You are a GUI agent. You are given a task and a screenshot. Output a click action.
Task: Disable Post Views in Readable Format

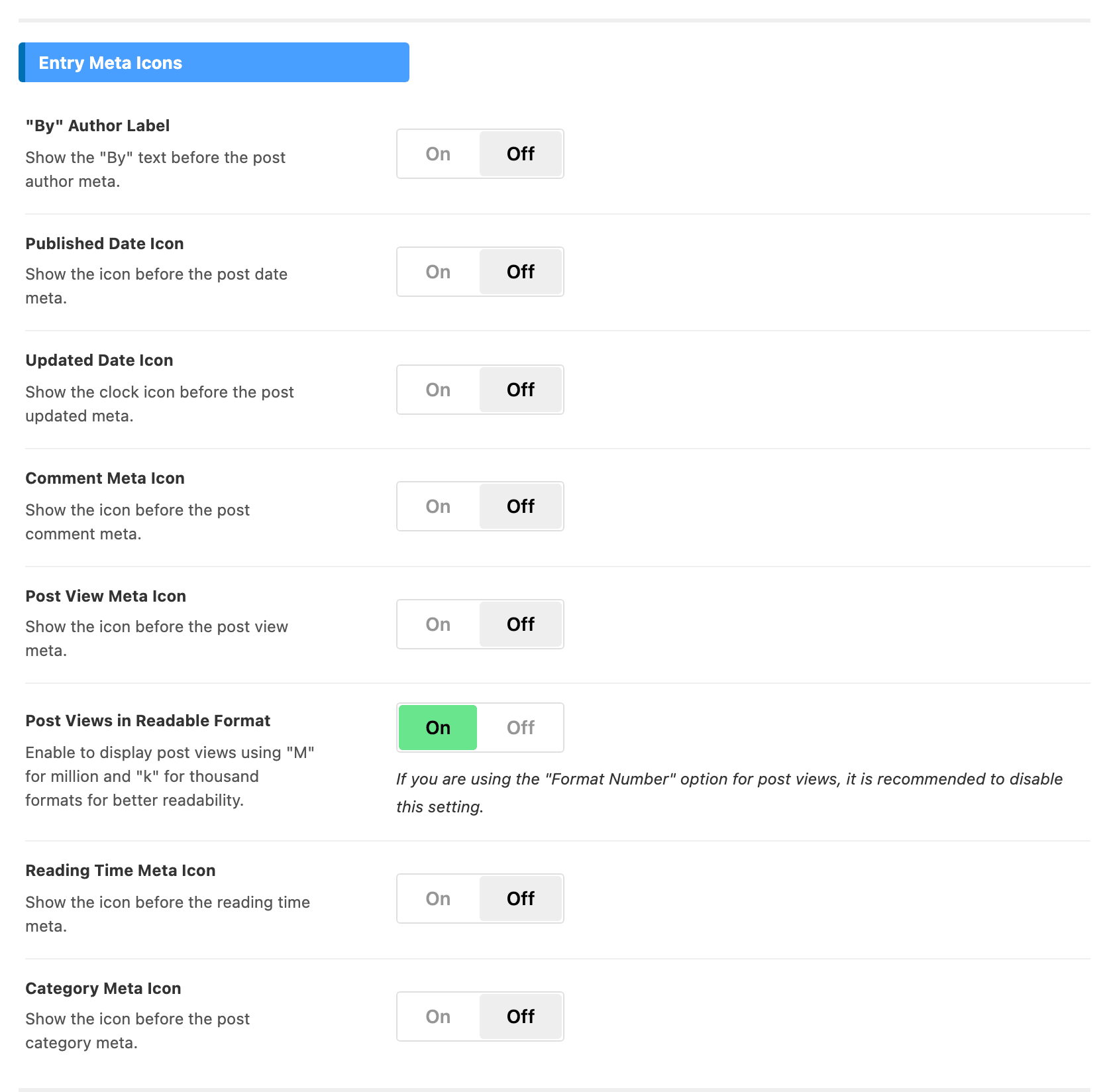click(521, 728)
